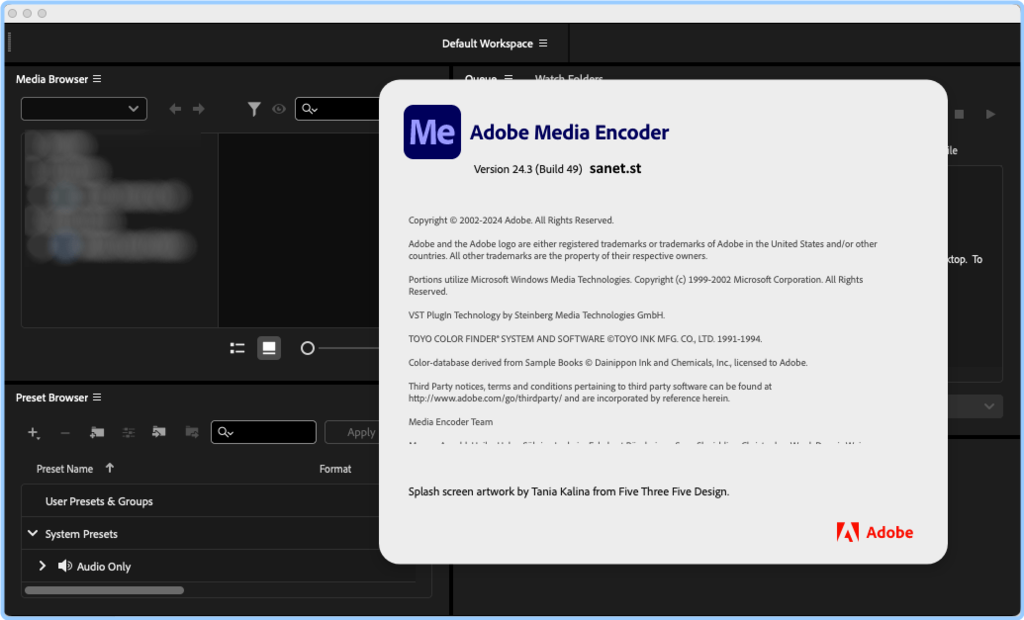
Task: Click the Start Queue play button
Action: pos(991,114)
